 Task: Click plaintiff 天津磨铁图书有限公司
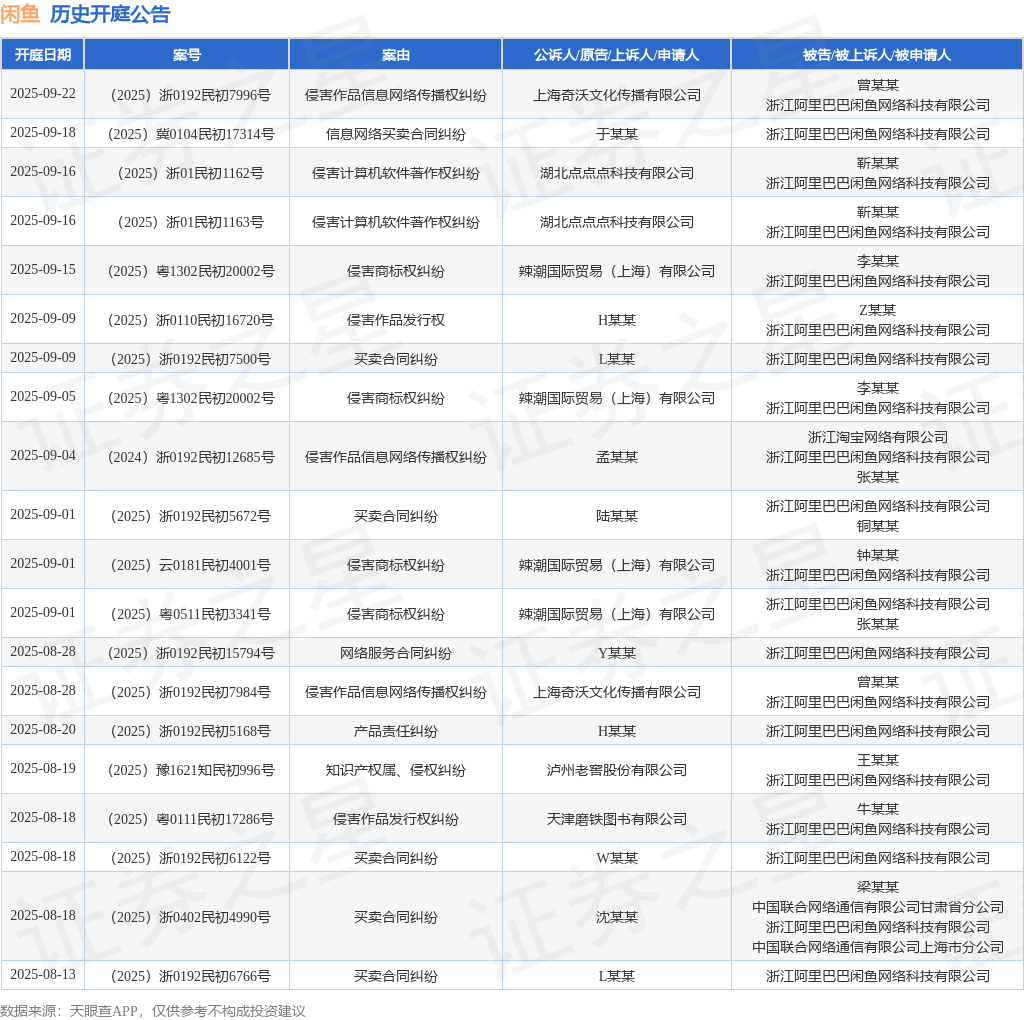(616, 819)
